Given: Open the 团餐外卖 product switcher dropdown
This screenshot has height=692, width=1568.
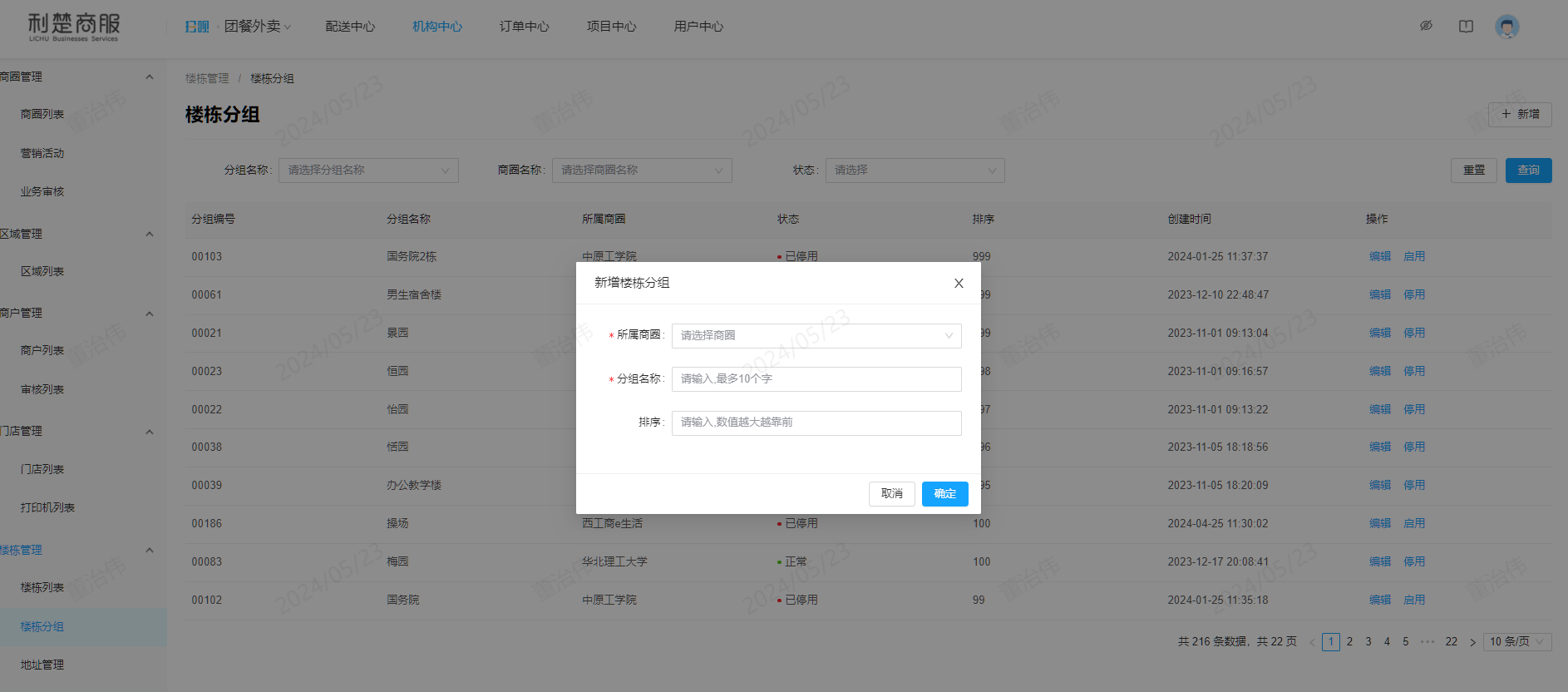Looking at the screenshot, I should point(257,27).
